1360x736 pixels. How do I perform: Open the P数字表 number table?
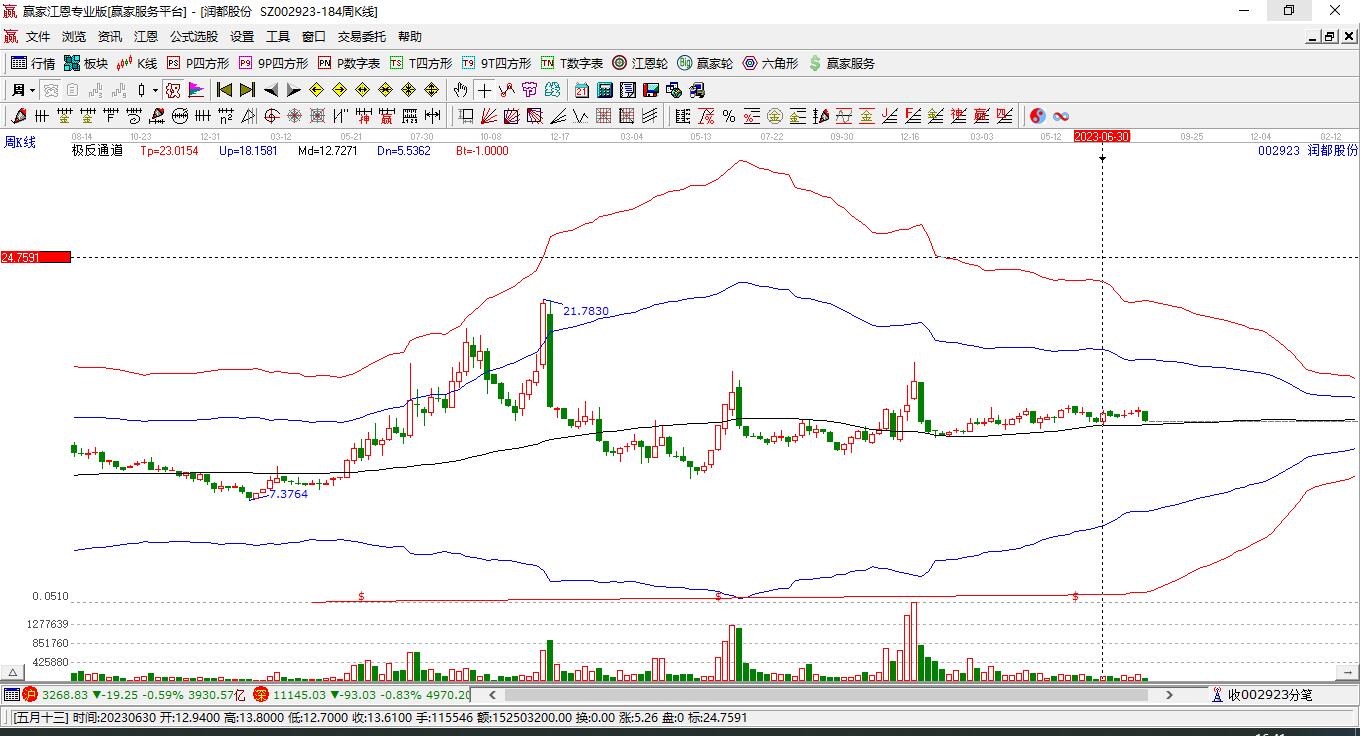click(349, 63)
